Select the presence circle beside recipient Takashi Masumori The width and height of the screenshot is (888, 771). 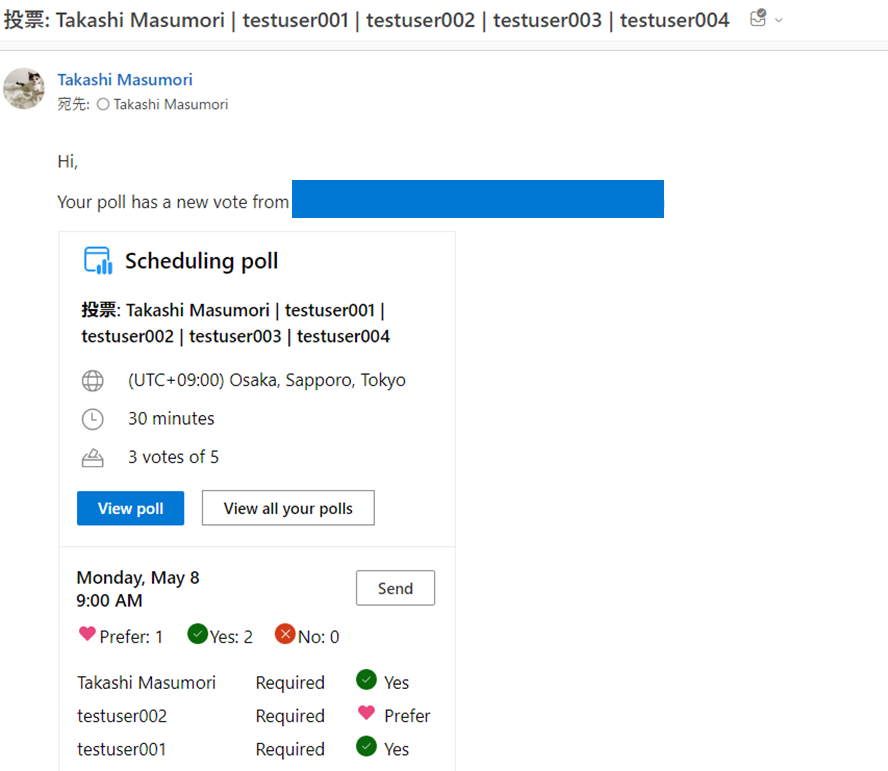pos(103,104)
